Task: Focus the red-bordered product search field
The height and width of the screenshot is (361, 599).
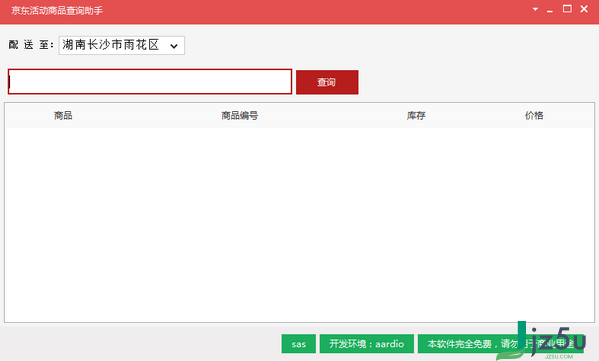Action: tap(150, 82)
